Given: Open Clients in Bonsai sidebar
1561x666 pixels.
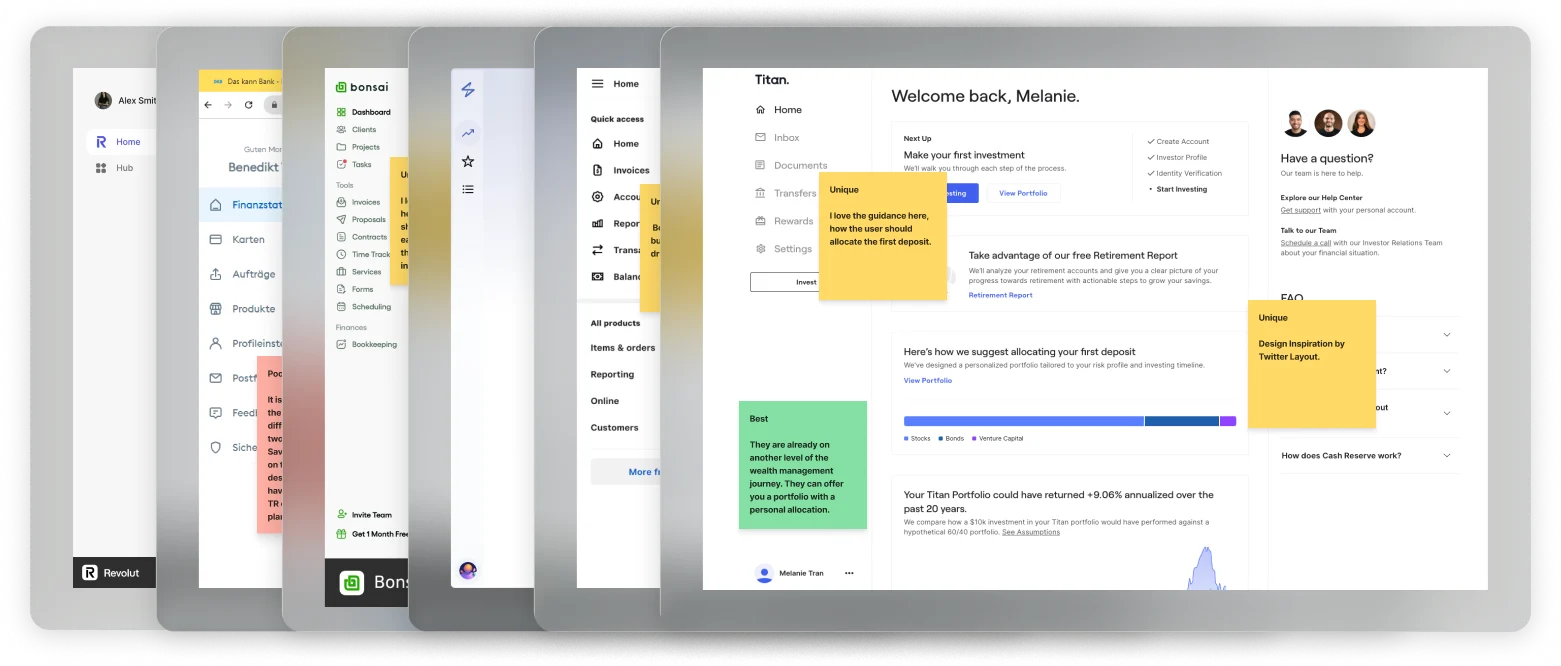Looking at the screenshot, I should click(x=357, y=129).
